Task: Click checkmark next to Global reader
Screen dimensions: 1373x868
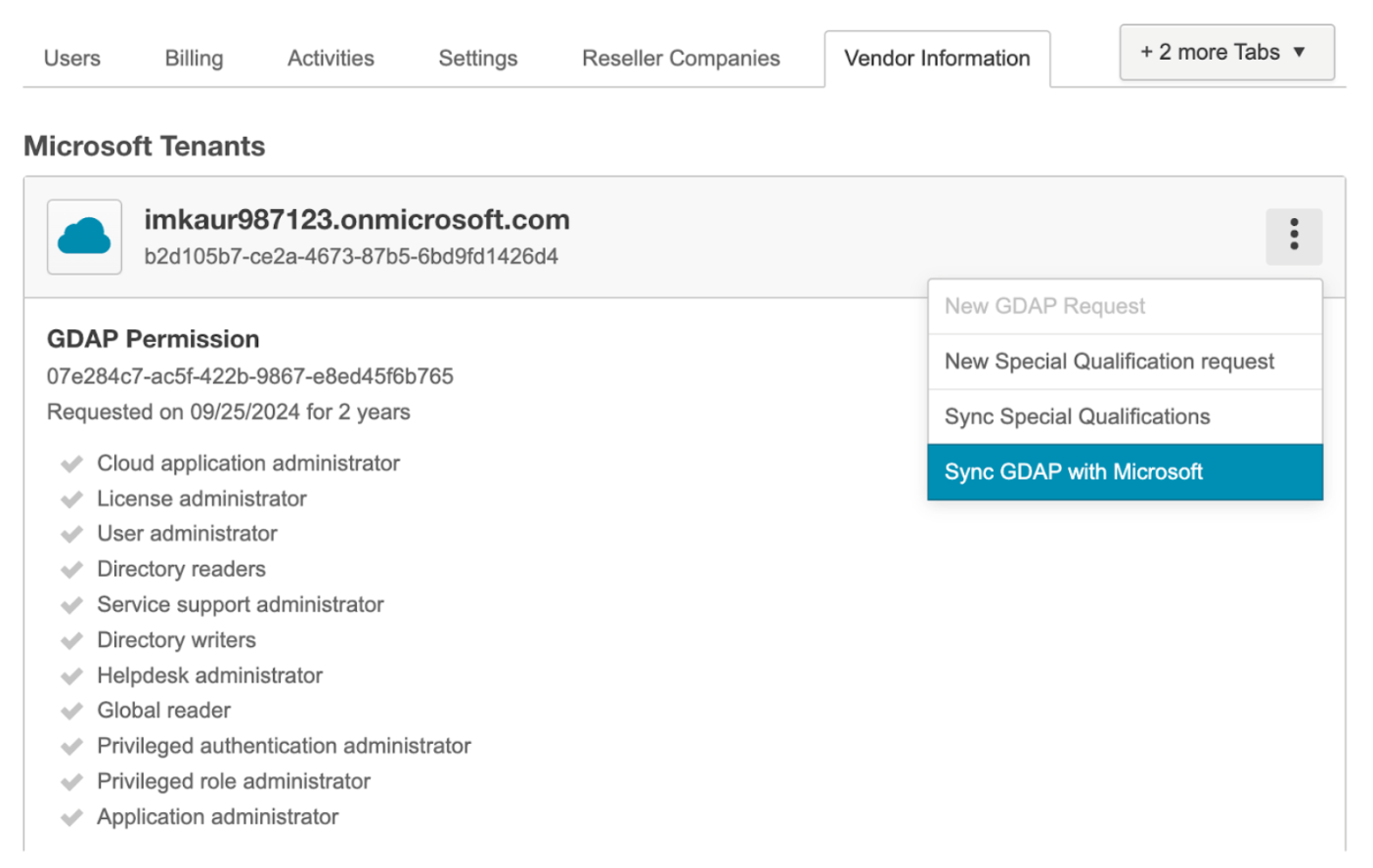Action: [71, 712]
